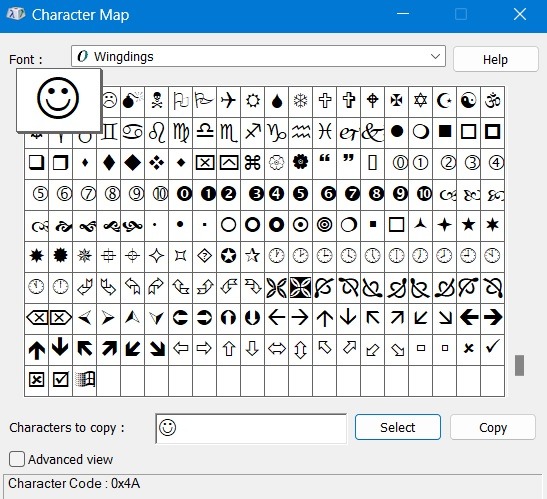Screen dimensions: 547x499
Task: Choose the Libra scales zodiac symbol
Action: (205, 132)
